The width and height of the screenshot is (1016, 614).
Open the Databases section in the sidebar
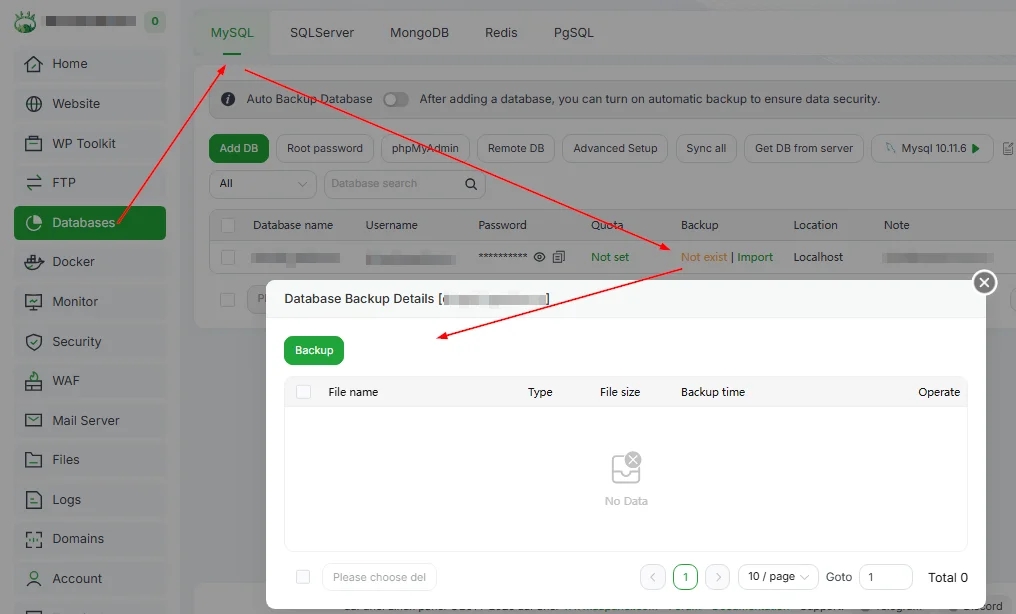89,222
